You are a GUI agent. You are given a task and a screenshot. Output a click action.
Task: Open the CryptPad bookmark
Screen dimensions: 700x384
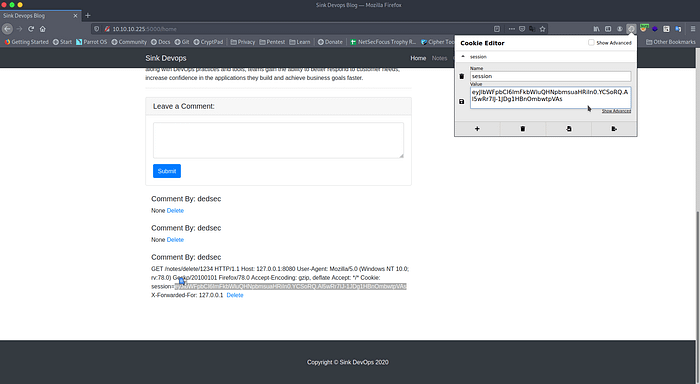click(x=208, y=42)
